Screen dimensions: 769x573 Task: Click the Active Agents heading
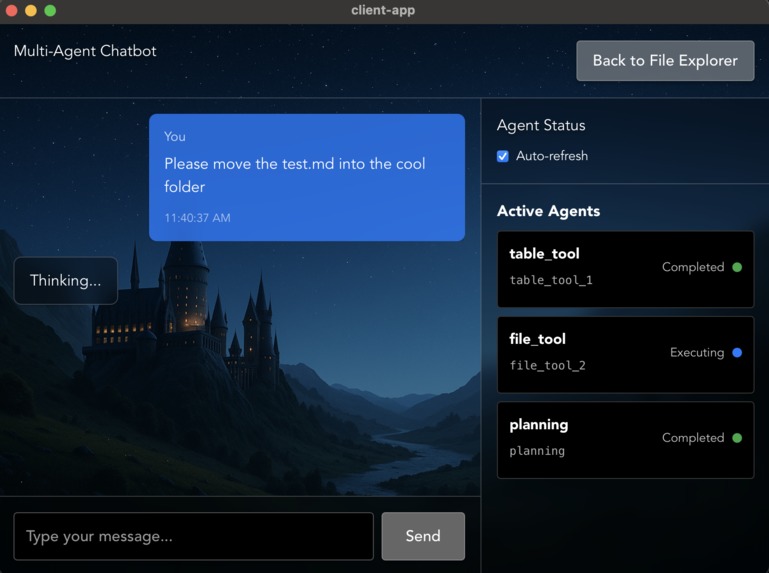click(548, 211)
